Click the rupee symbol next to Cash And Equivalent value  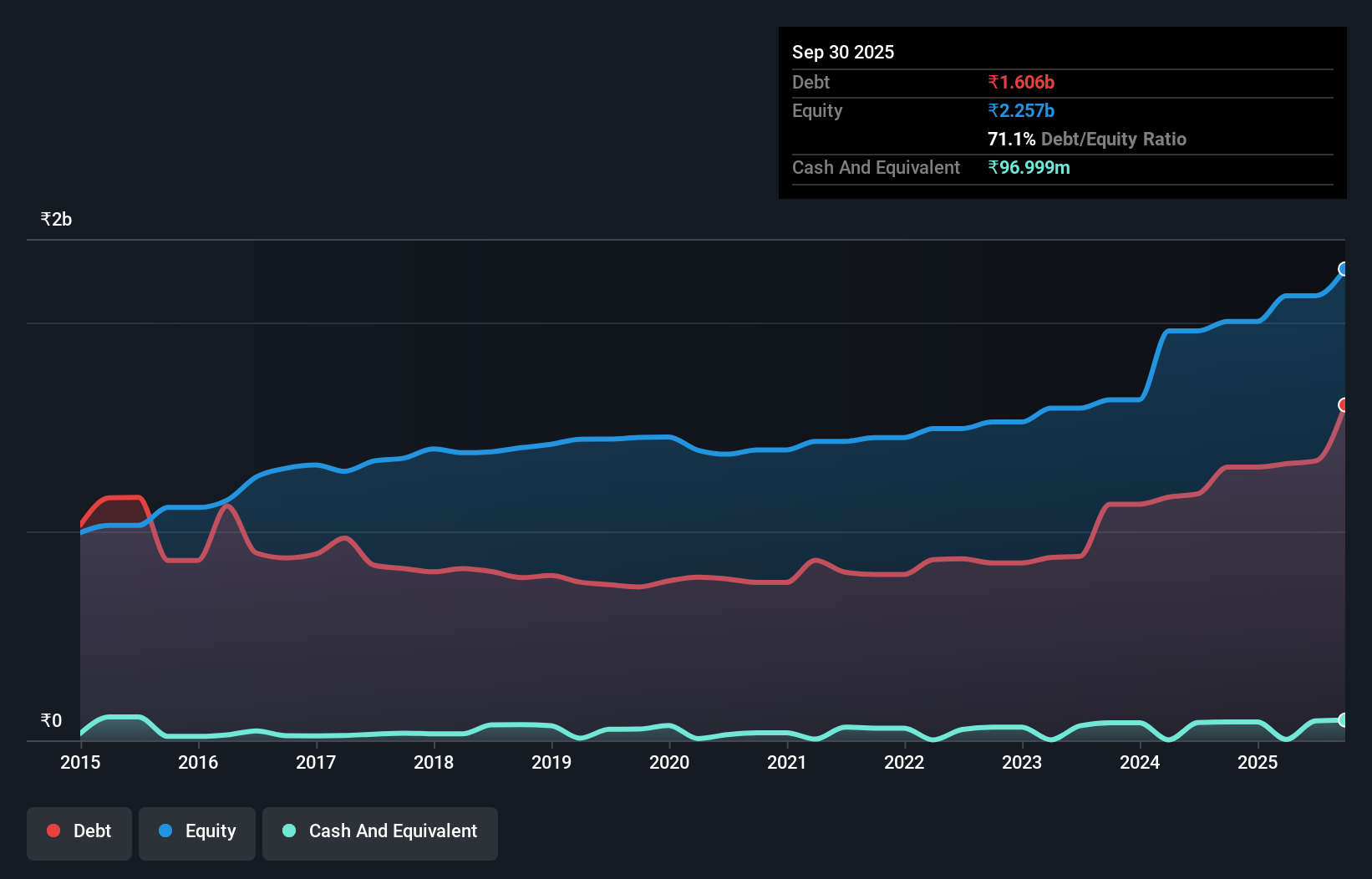pyautogui.click(x=993, y=167)
